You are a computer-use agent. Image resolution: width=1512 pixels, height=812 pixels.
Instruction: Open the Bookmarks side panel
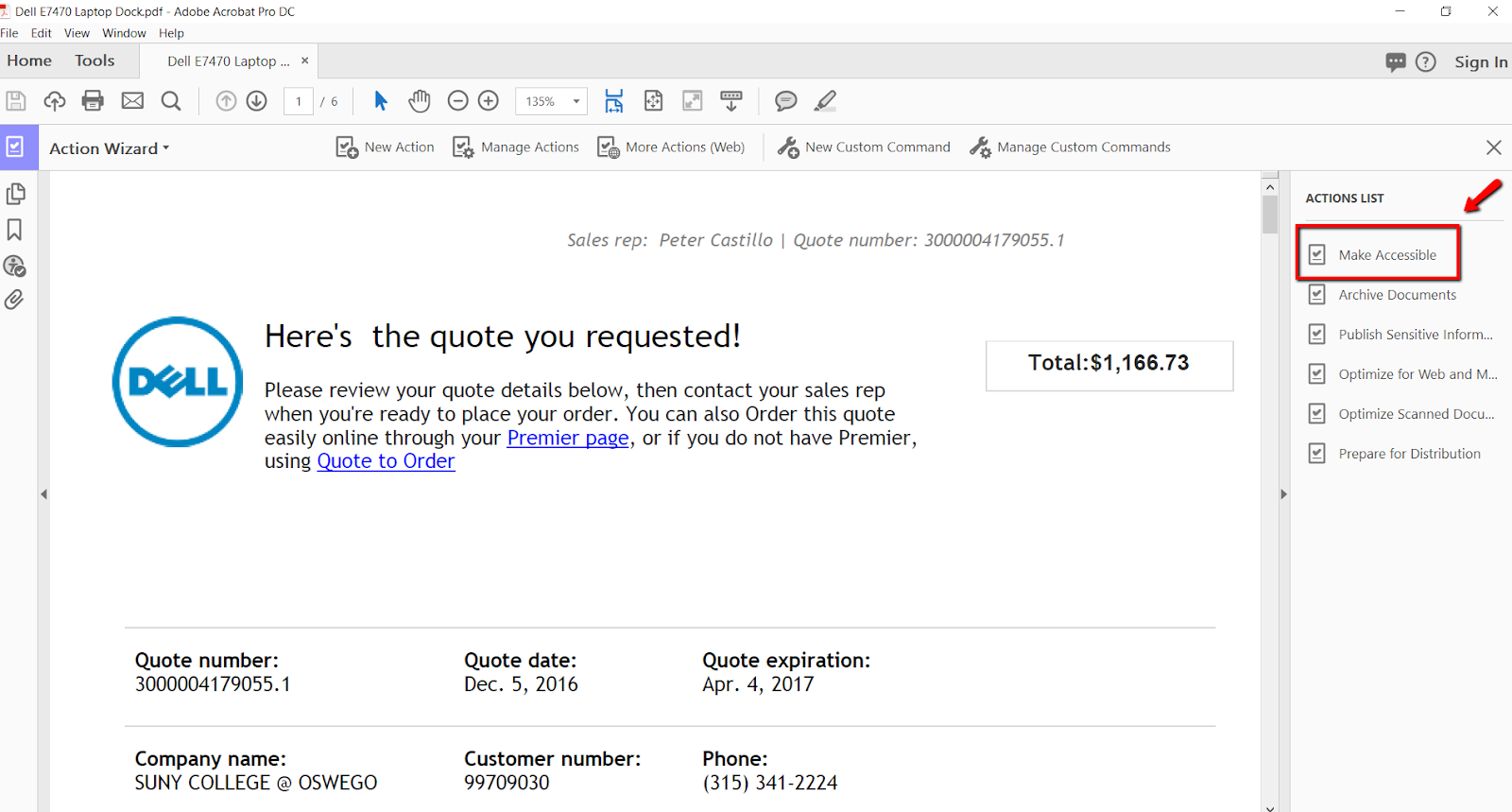click(x=15, y=230)
